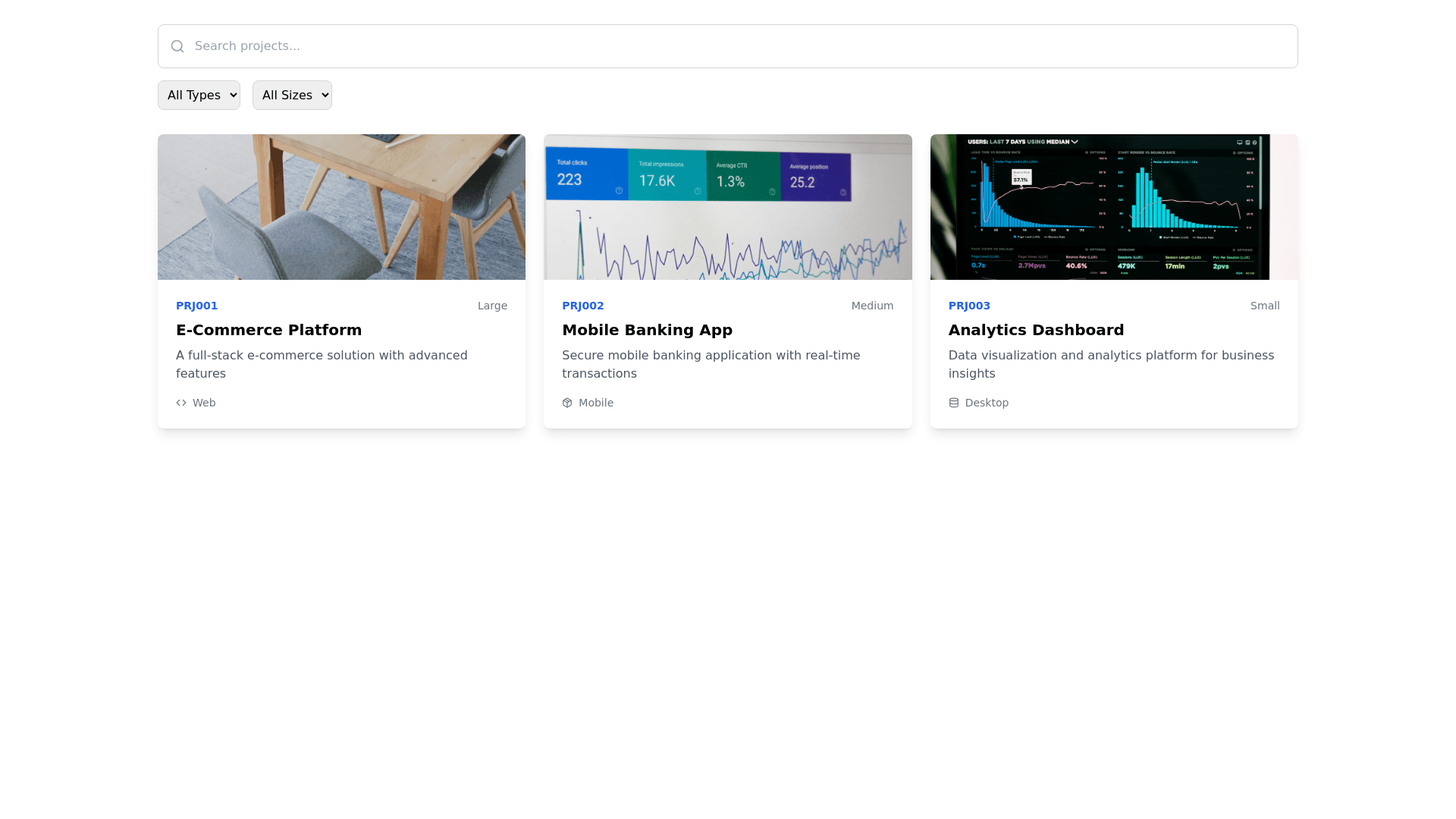The width and height of the screenshot is (1456, 819).
Task: Open the PRJ003 project ID link
Action: click(969, 306)
